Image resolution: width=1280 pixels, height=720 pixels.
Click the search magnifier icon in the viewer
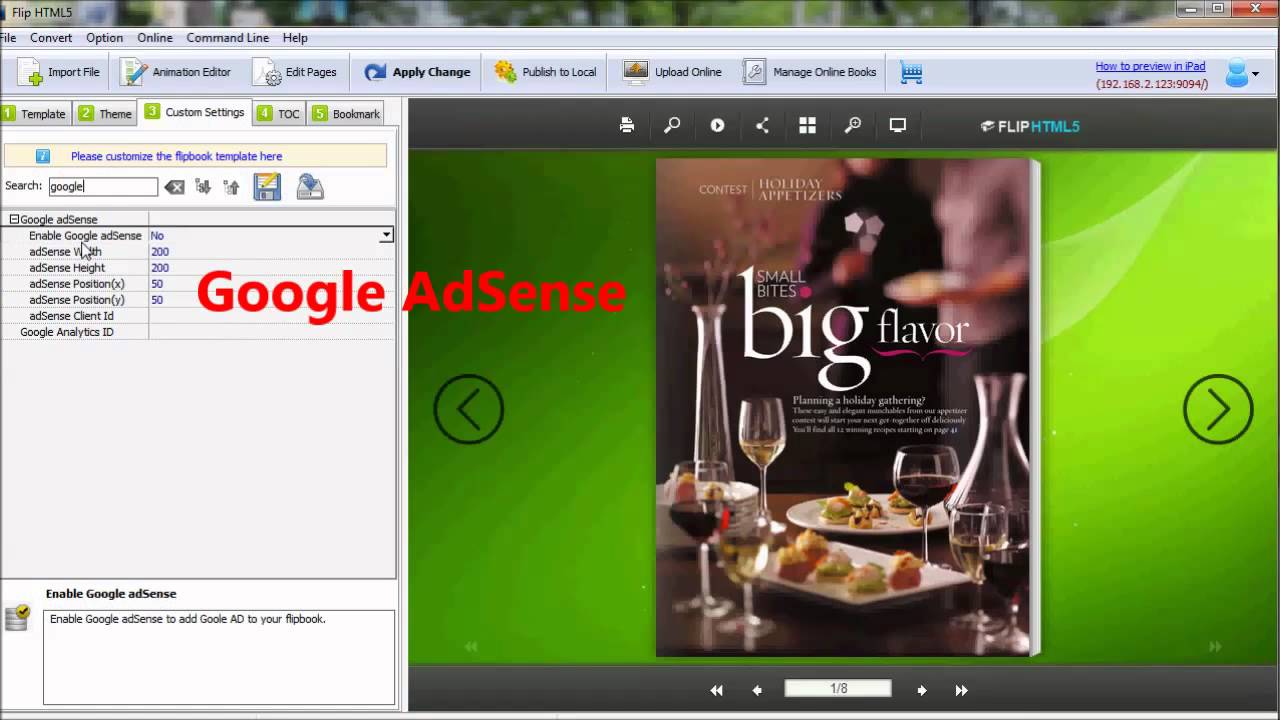[x=672, y=125]
